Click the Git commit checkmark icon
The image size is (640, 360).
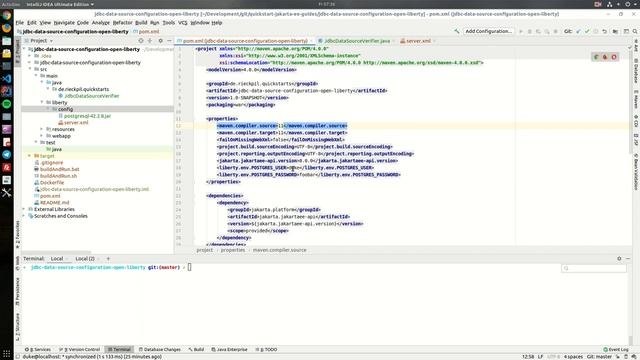(587, 31)
